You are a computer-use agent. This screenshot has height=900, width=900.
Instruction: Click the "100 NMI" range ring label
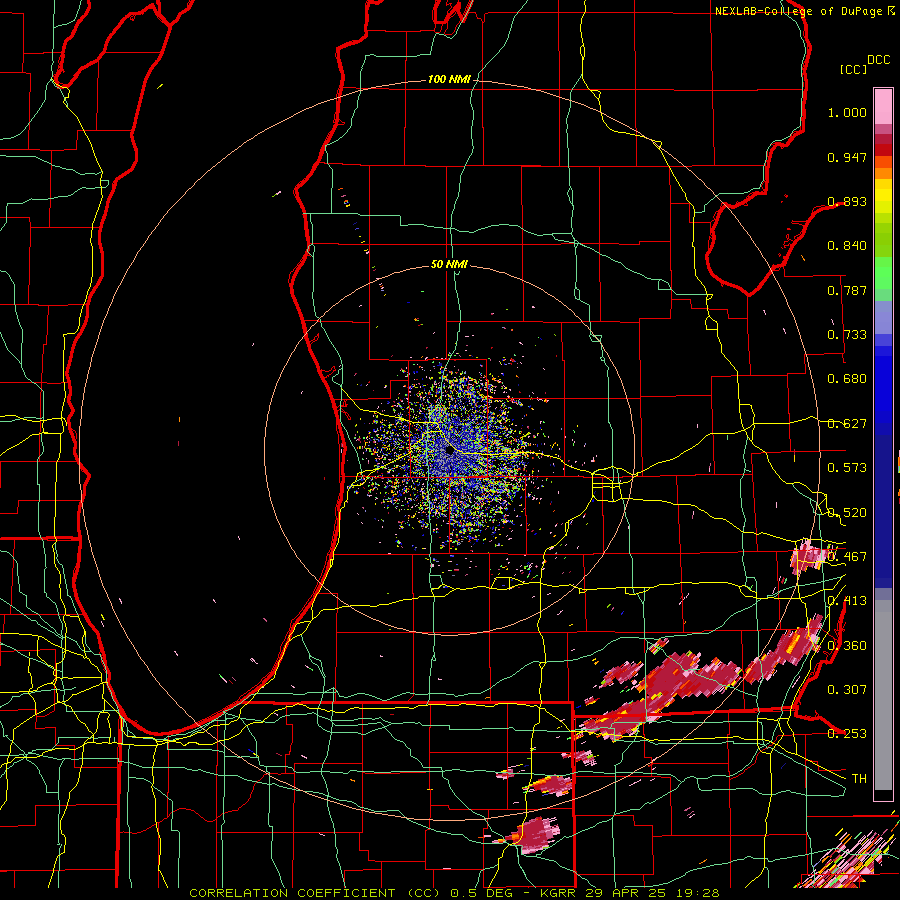point(449,79)
